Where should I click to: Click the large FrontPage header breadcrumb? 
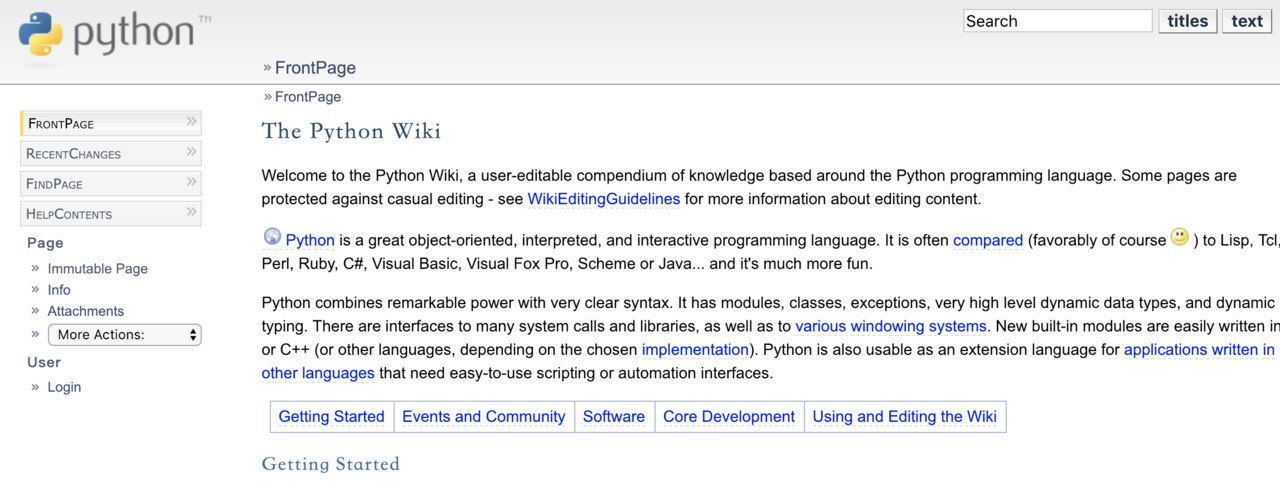coord(315,68)
